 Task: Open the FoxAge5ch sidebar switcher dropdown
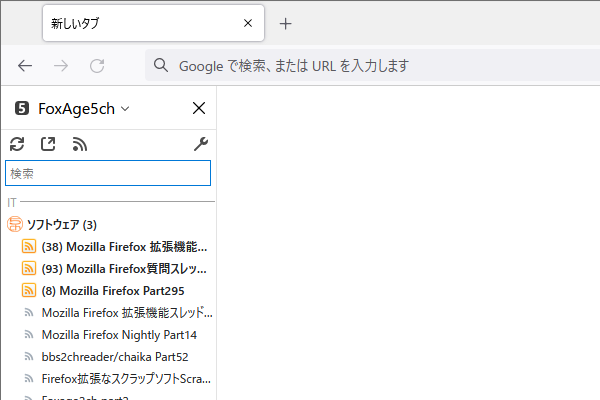coord(125,109)
